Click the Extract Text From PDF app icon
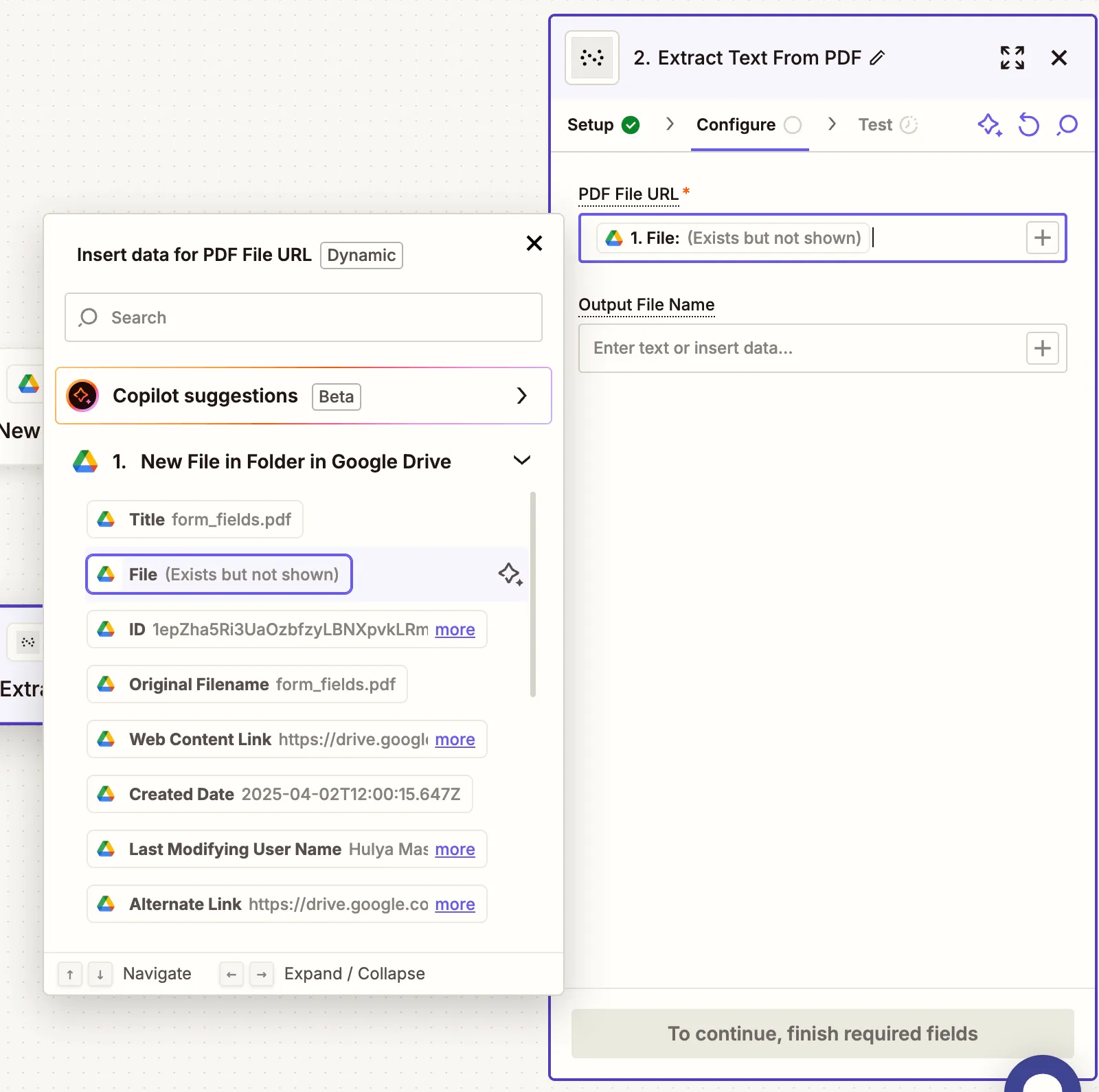1099x1092 pixels. click(x=592, y=58)
